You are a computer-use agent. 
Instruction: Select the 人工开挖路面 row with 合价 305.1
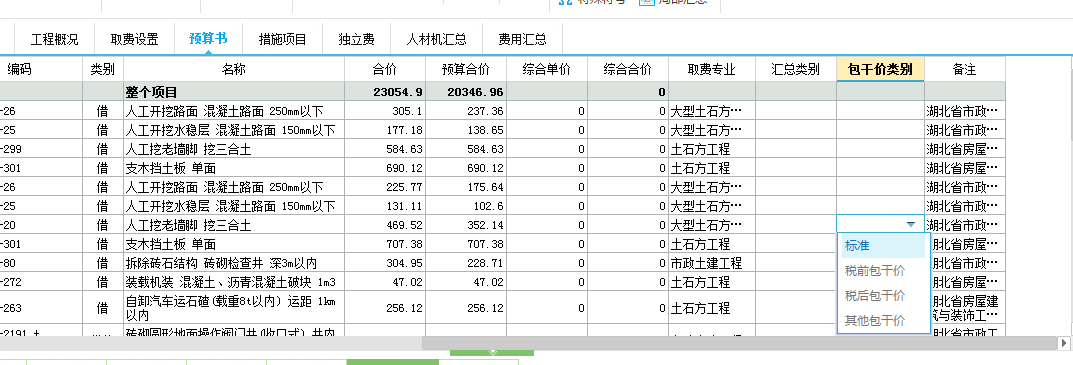click(x=234, y=111)
